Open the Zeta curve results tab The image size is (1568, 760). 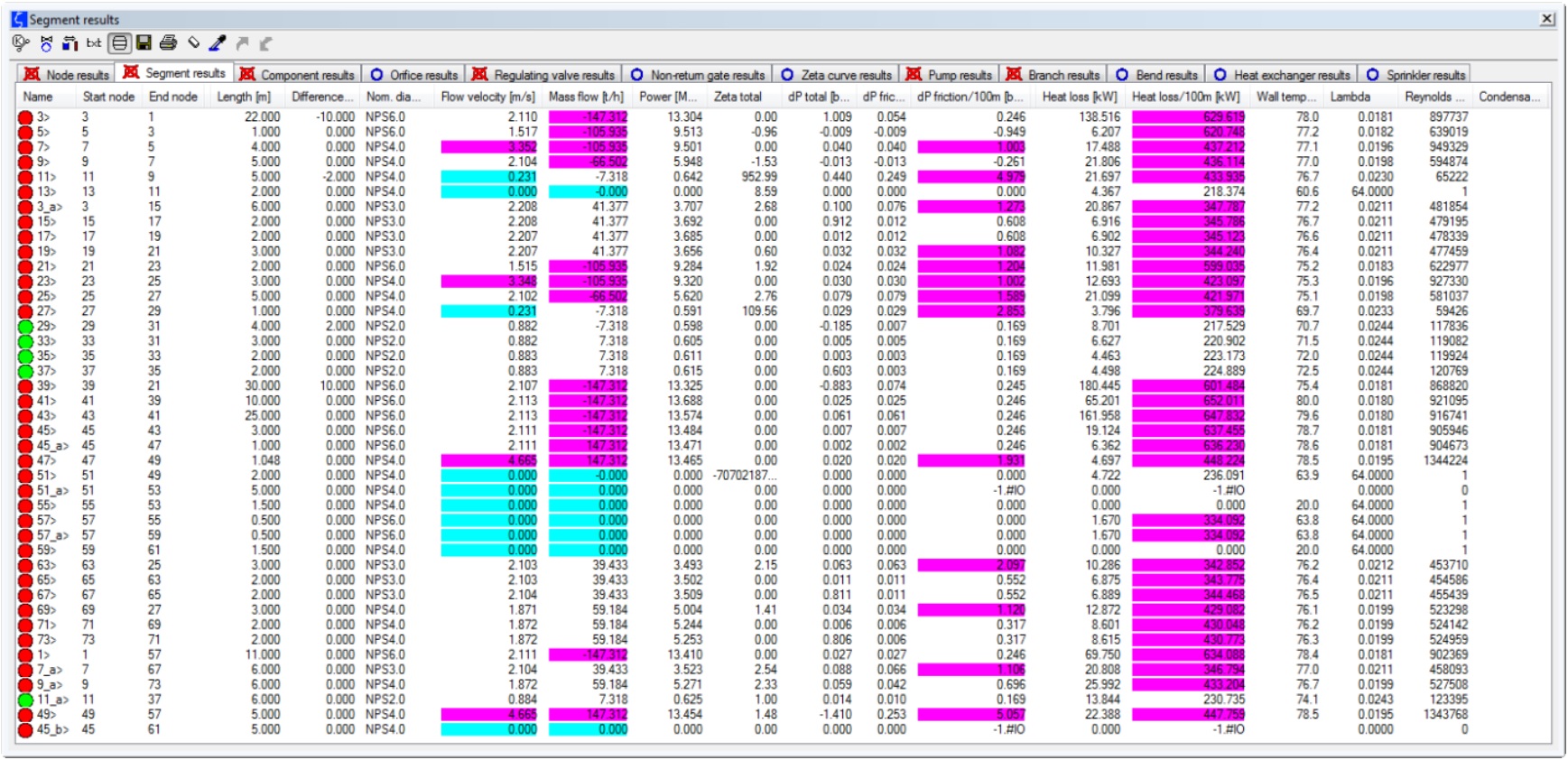[837, 75]
